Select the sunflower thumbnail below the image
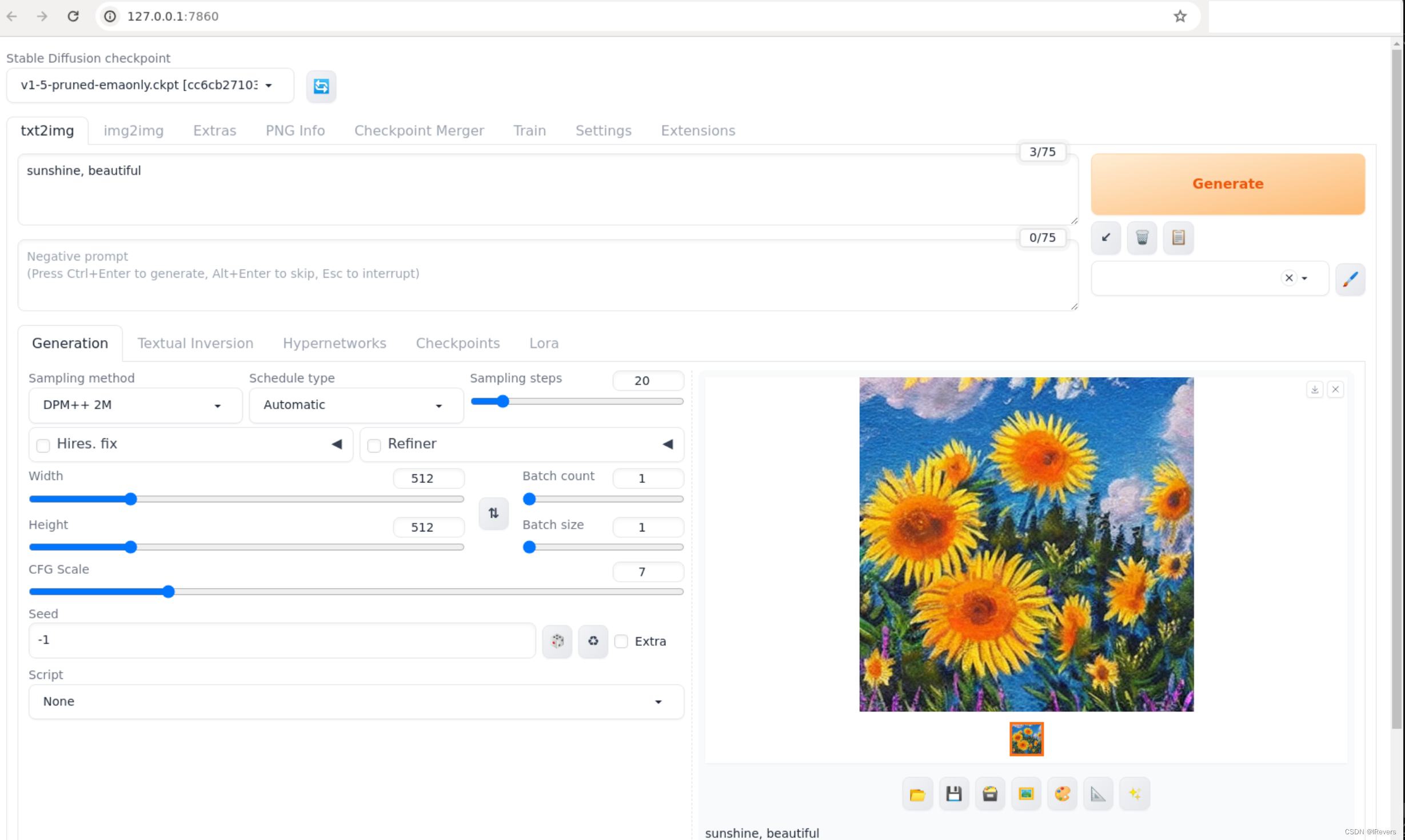 point(1027,738)
